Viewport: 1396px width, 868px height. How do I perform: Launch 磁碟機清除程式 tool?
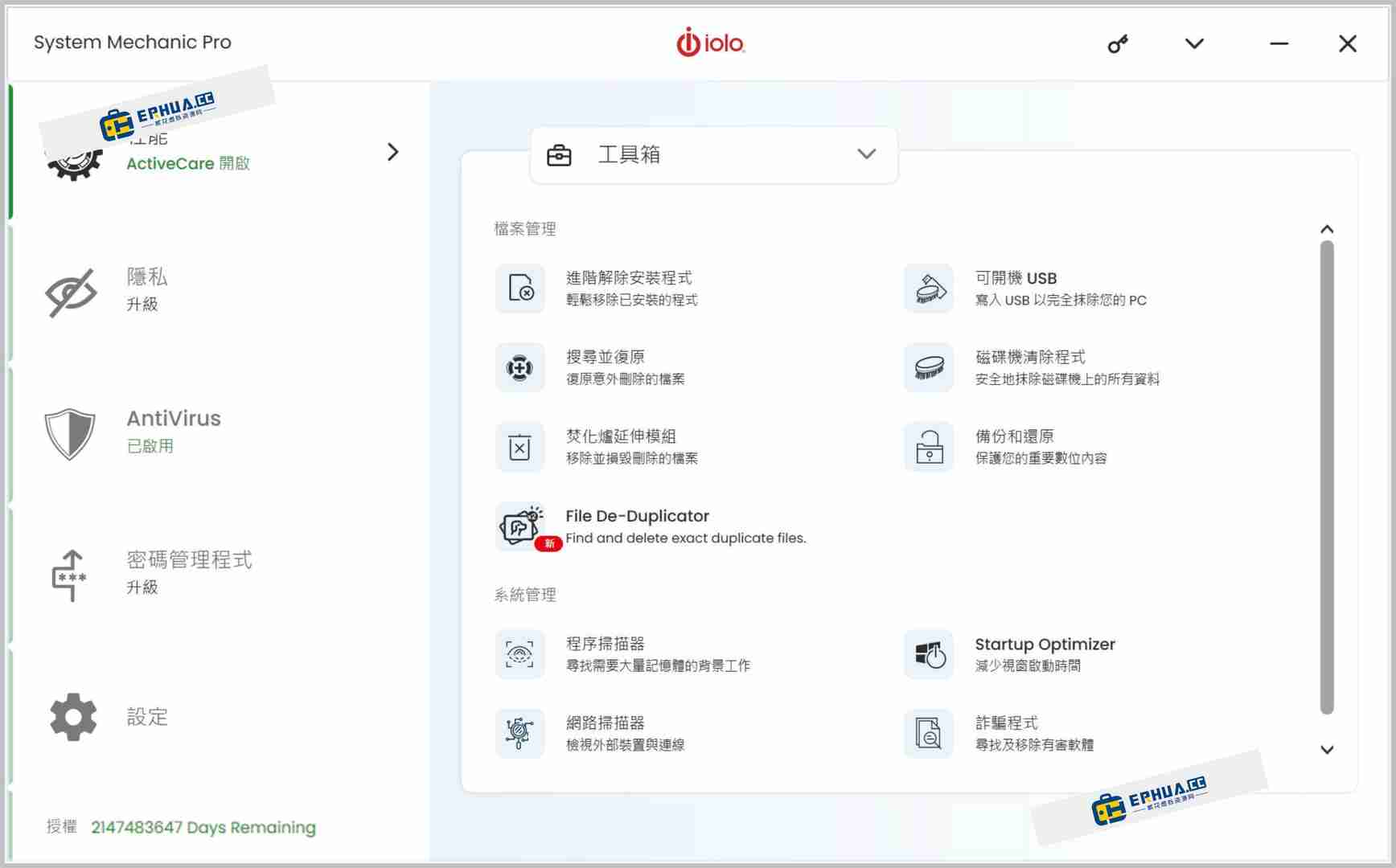click(x=1067, y=366)
